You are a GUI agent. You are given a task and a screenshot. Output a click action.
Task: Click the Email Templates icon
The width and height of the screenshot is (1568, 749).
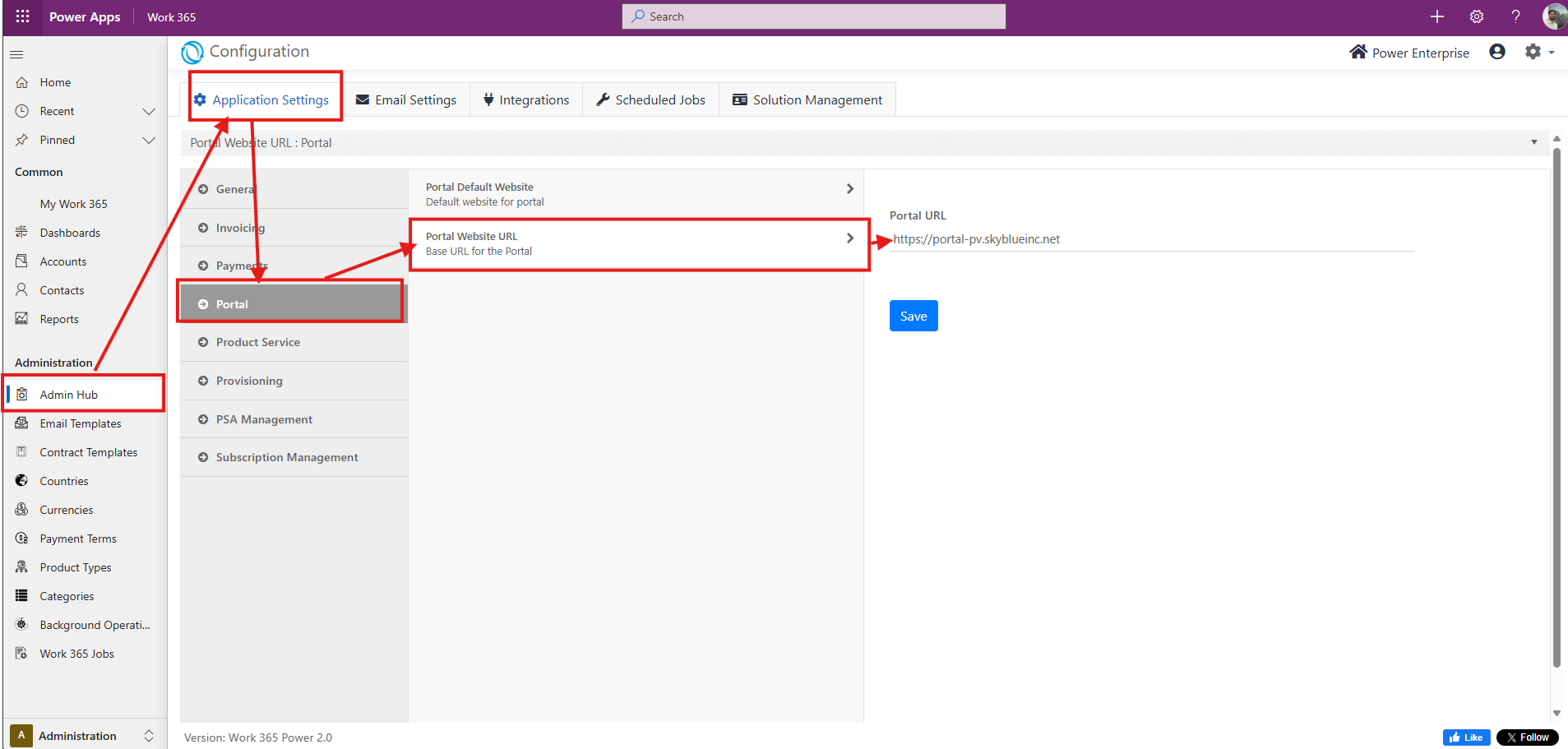pyautogui.click(x=22, y=423)
